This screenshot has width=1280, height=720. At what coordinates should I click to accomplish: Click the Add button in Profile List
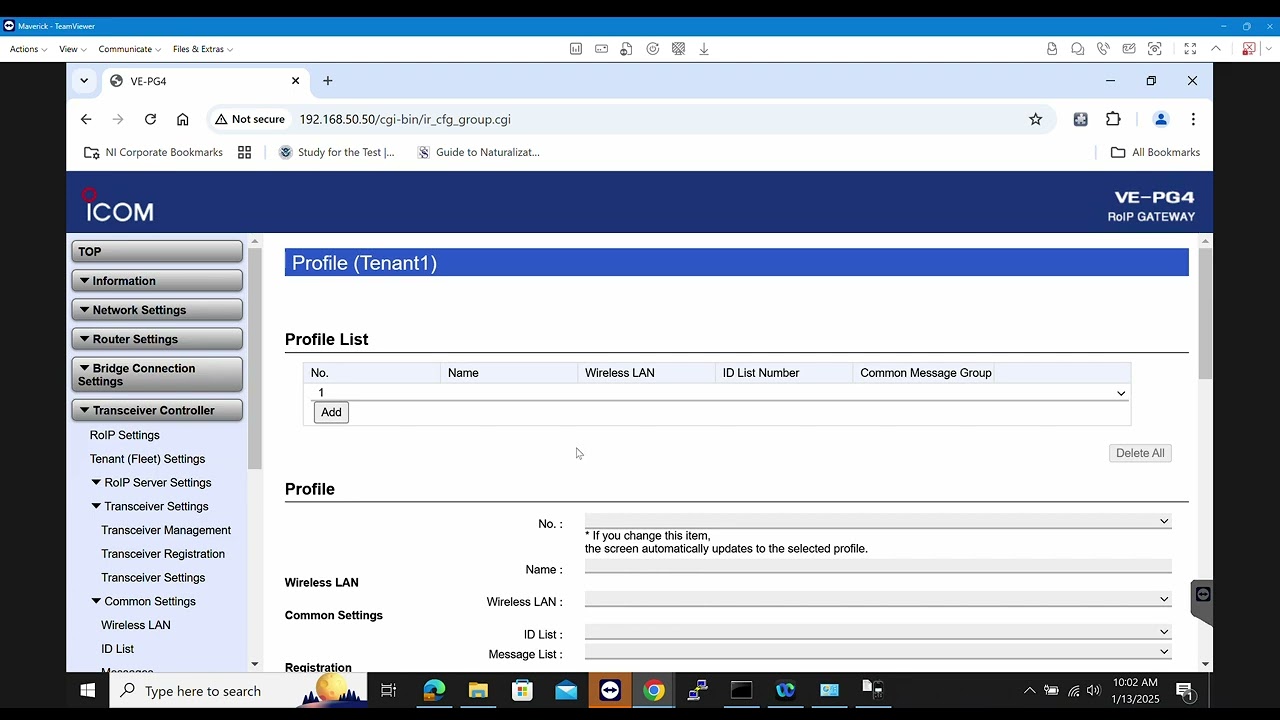[331, 412]
